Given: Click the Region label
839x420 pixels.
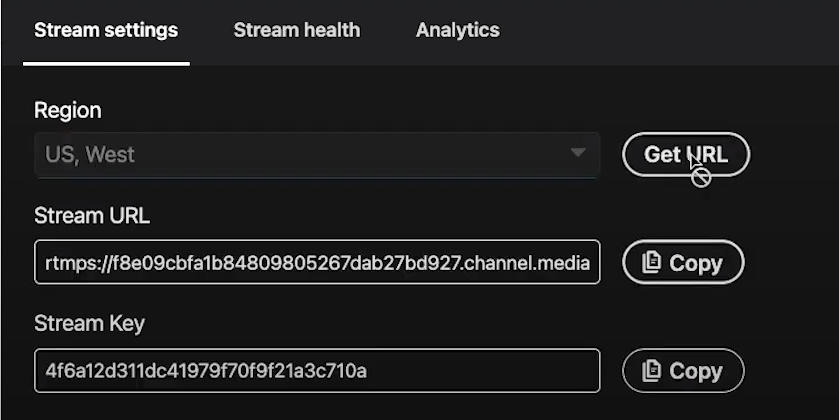Looking at the screenshot, I should tap(67, 110).
